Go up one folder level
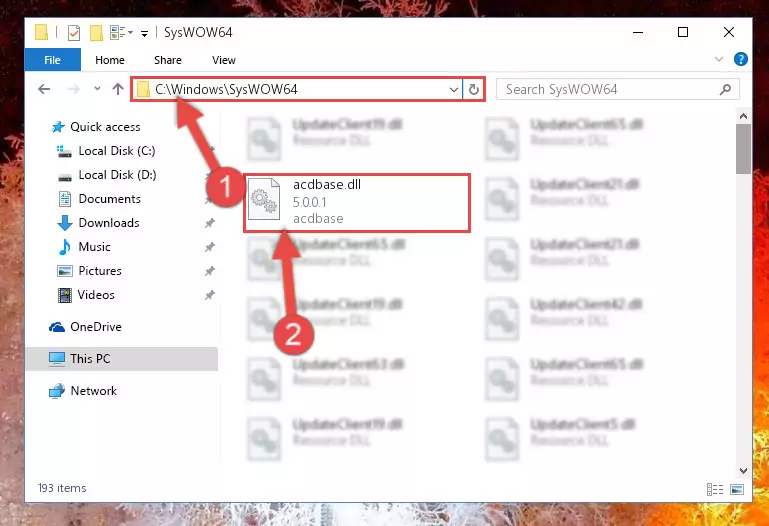 point(118,89)
